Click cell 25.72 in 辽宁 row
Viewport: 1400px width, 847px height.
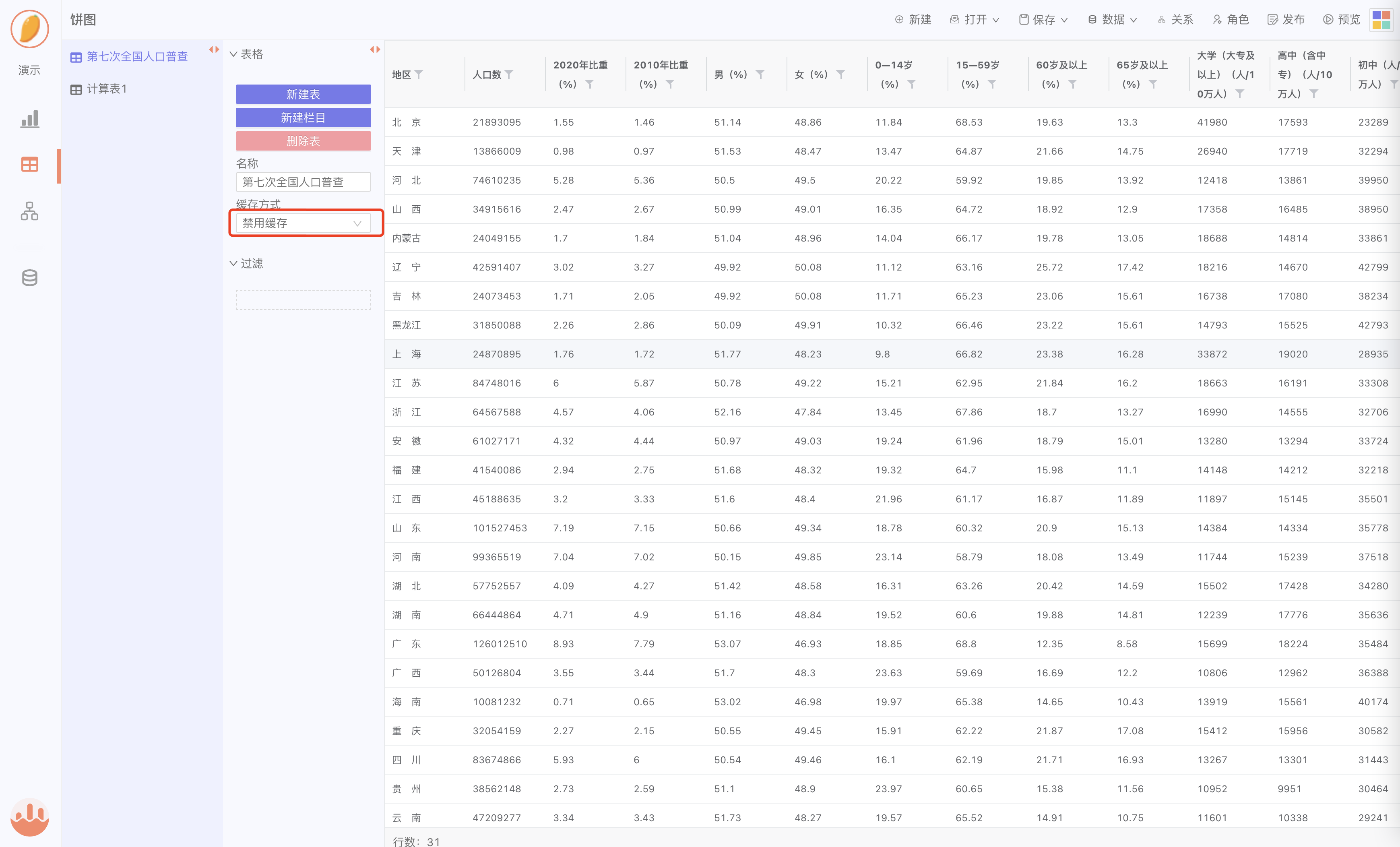(x=1050, y=267)
